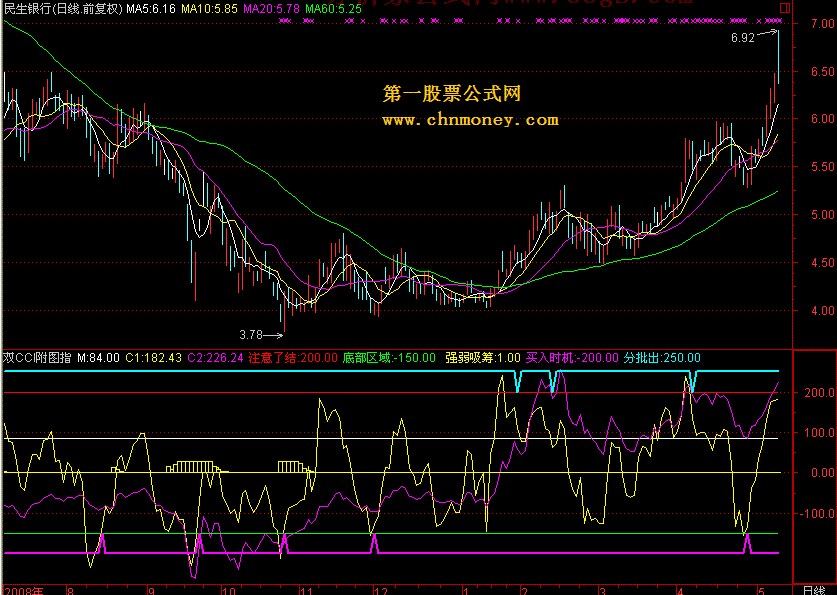The height and width of the screenshot is (595, 837).
Task: Click the 6.92 high price marker
Action: coord(743,38)
